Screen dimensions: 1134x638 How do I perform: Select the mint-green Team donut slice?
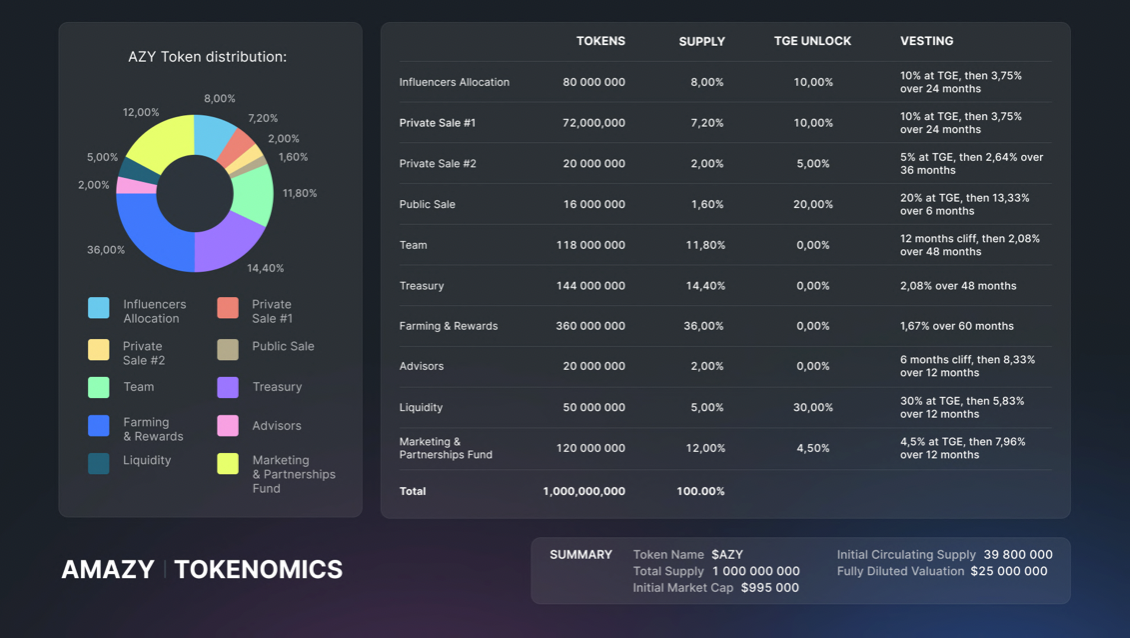252,195
